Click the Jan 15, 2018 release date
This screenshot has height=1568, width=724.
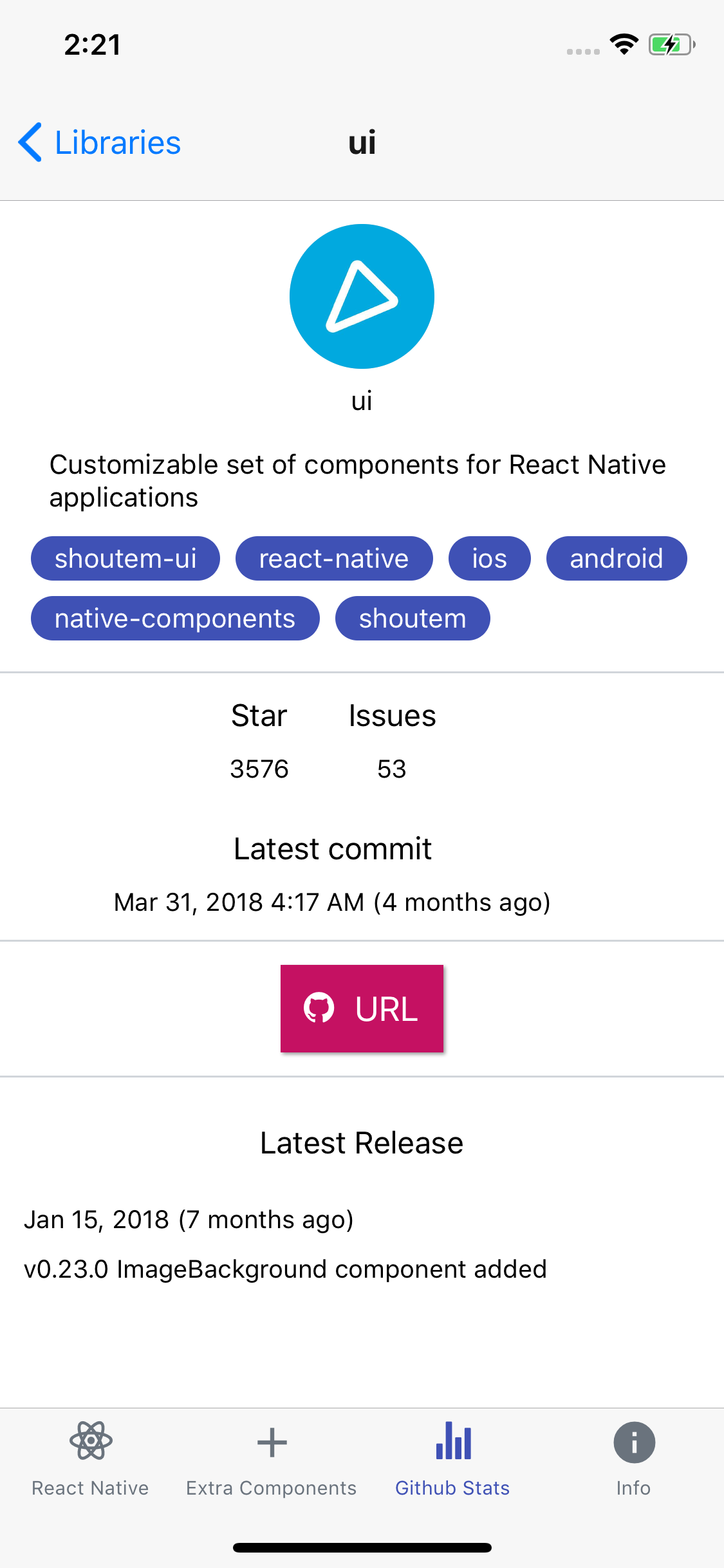pos(189,1219)
